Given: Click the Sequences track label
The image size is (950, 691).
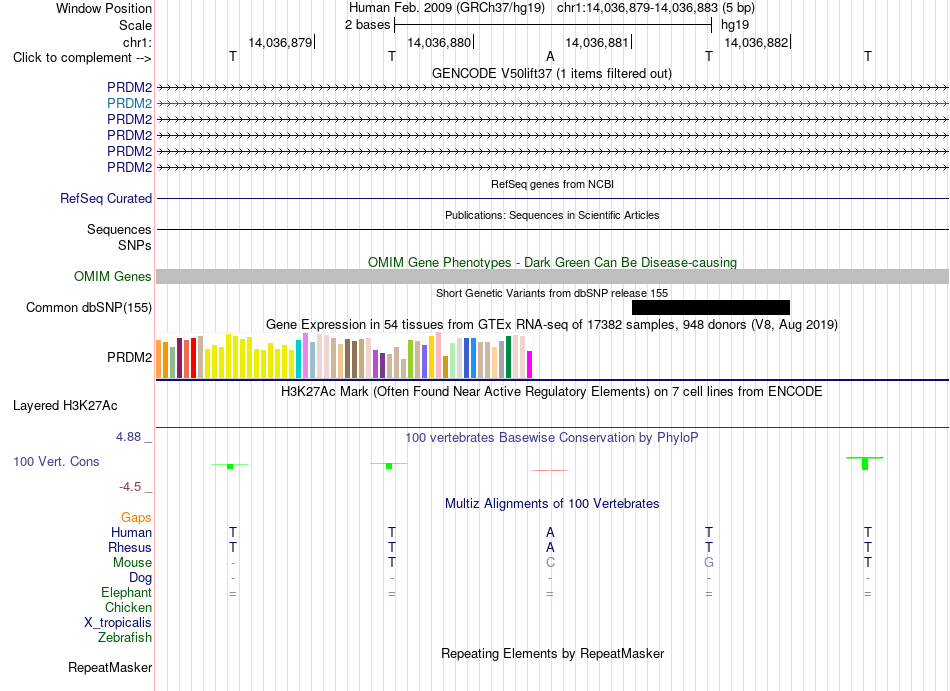Looking at the screenshot, I should (x=119, y=230).
